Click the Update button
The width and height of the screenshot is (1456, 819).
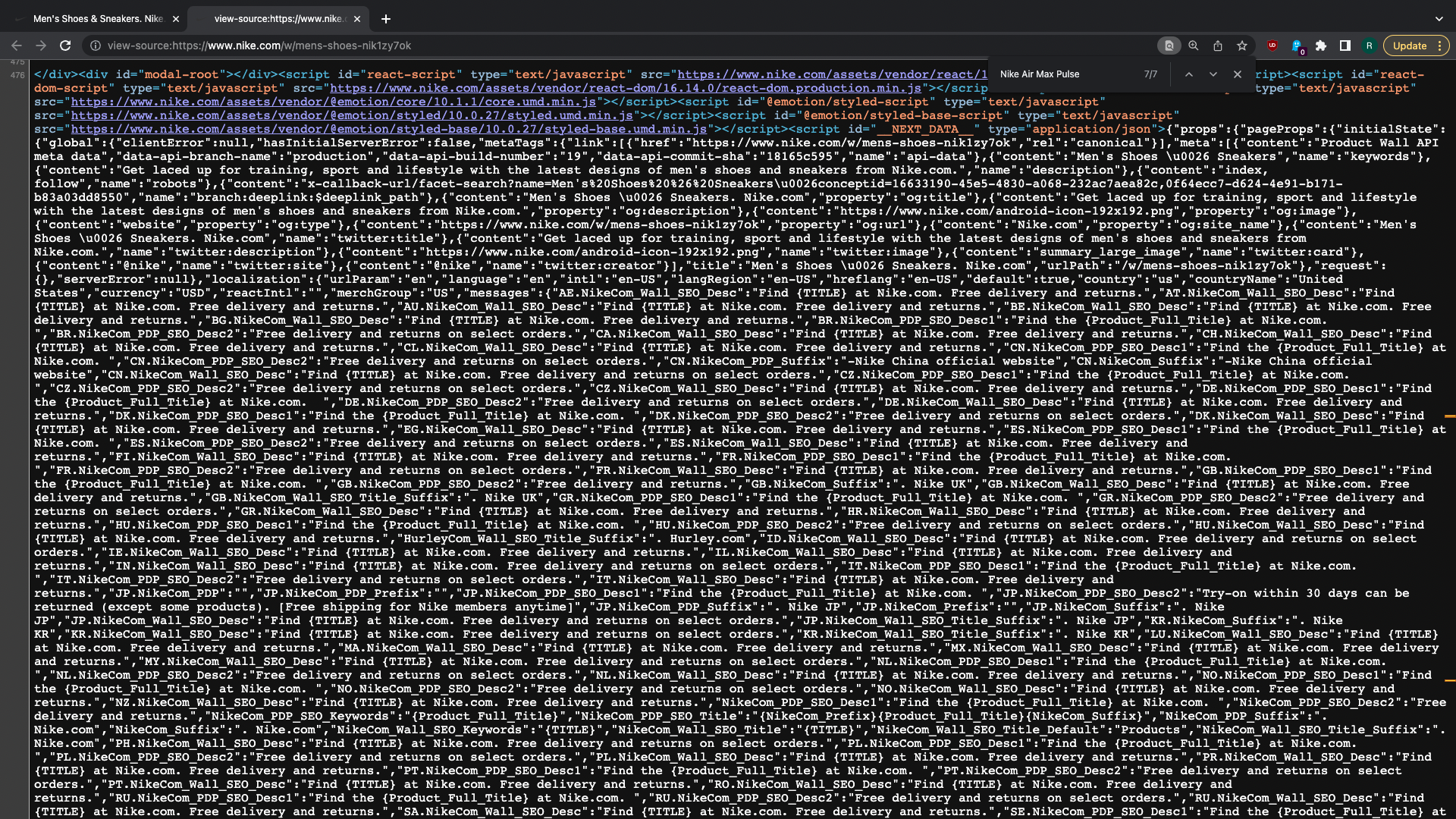(x=1409, y=45)
